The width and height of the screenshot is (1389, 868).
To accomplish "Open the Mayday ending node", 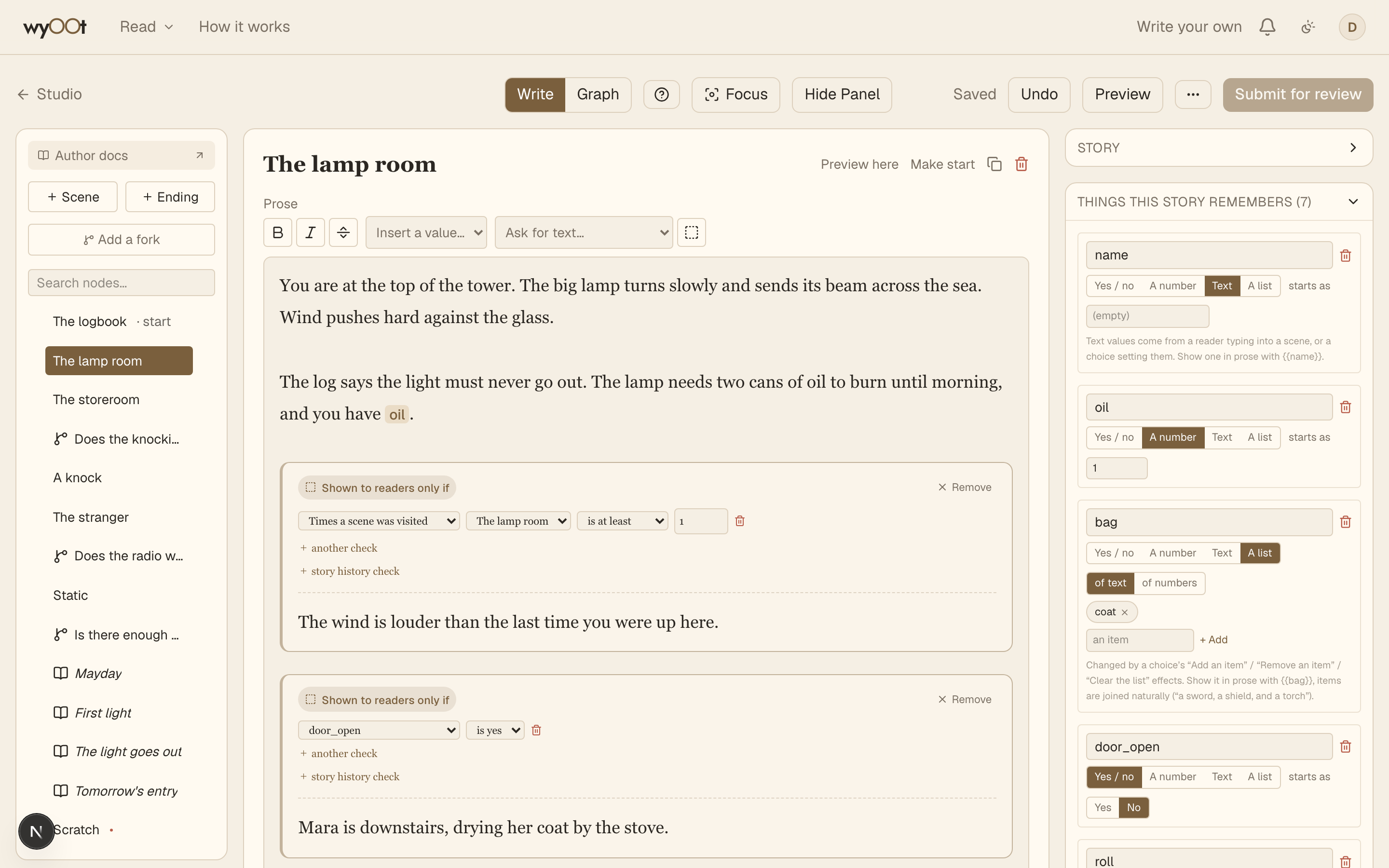I will [119, 673].
